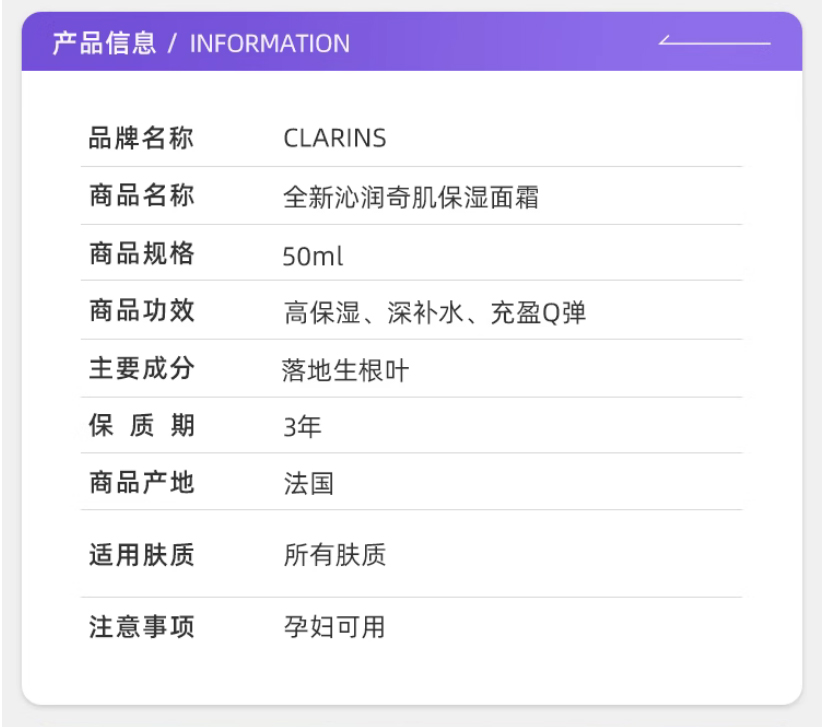Click the 商品规格 row label

pos(141,253)
